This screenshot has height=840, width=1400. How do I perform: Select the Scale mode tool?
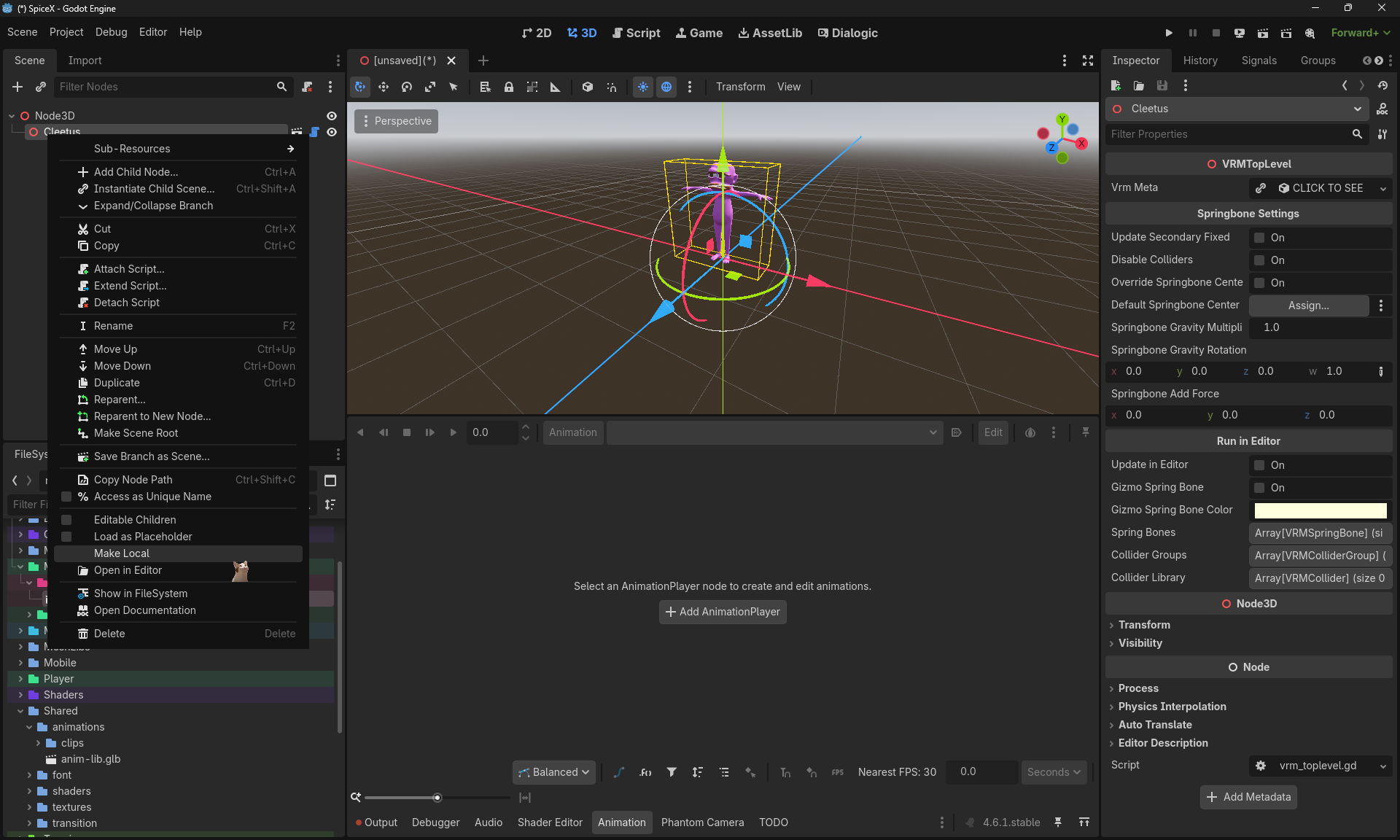pos(430,87)
